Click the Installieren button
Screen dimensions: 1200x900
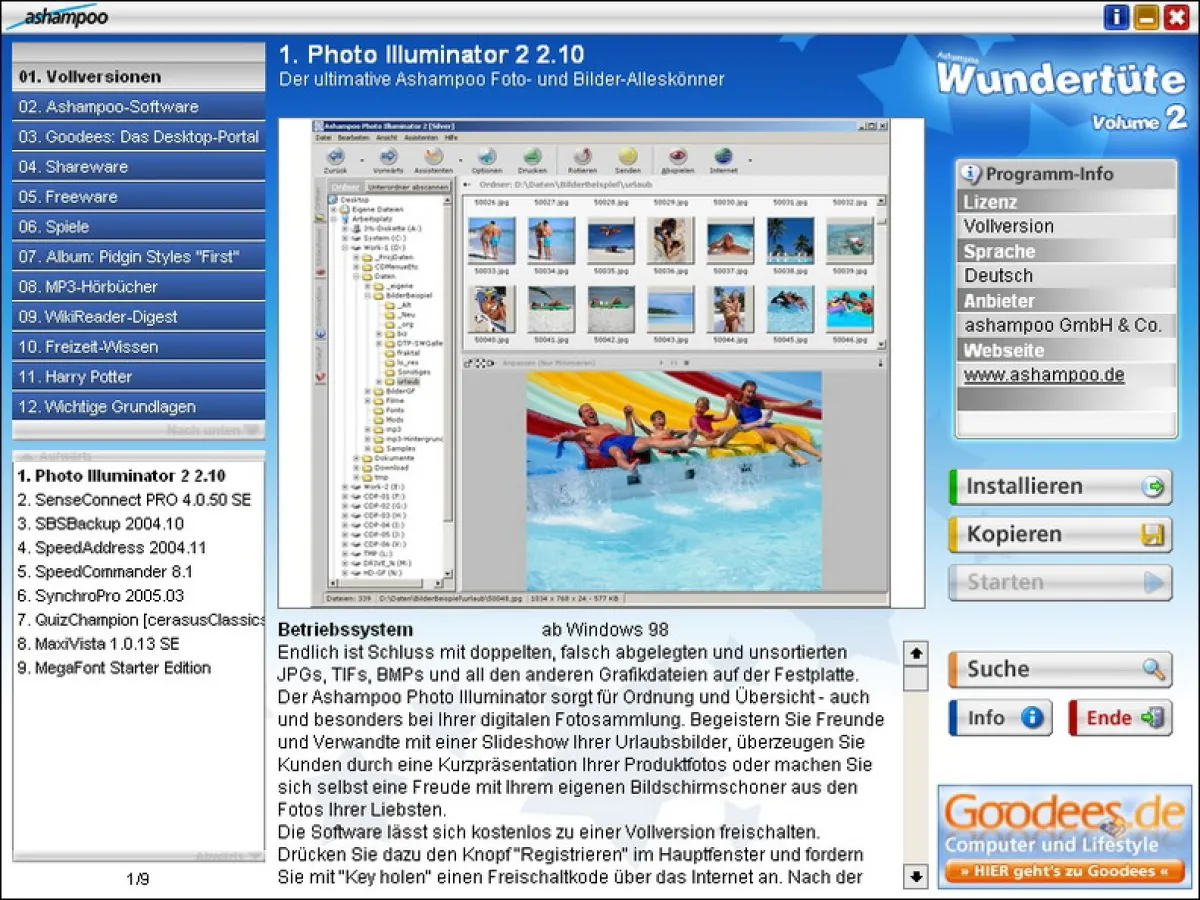tap(1059, 487)
